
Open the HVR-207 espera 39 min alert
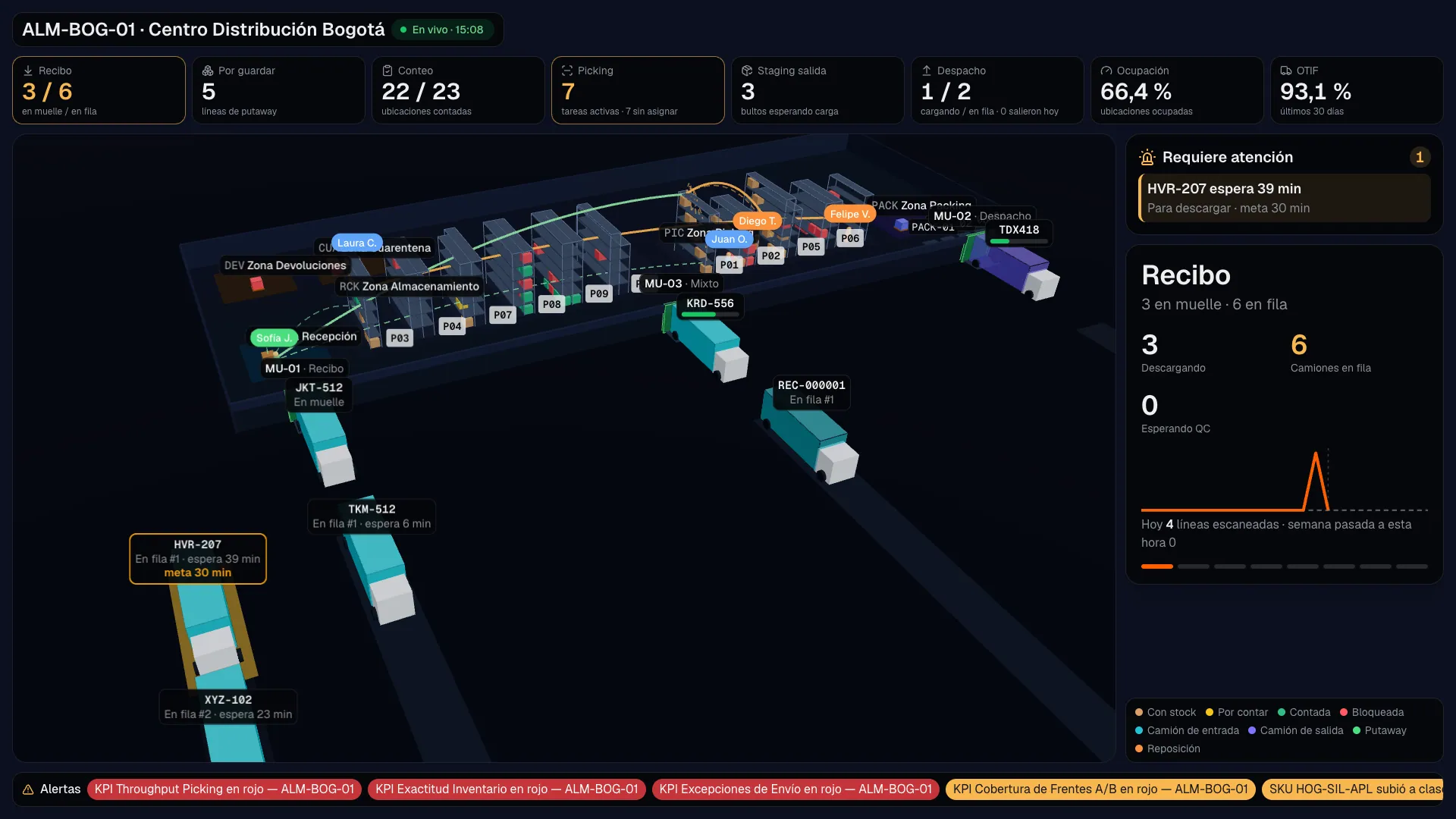1285,198
